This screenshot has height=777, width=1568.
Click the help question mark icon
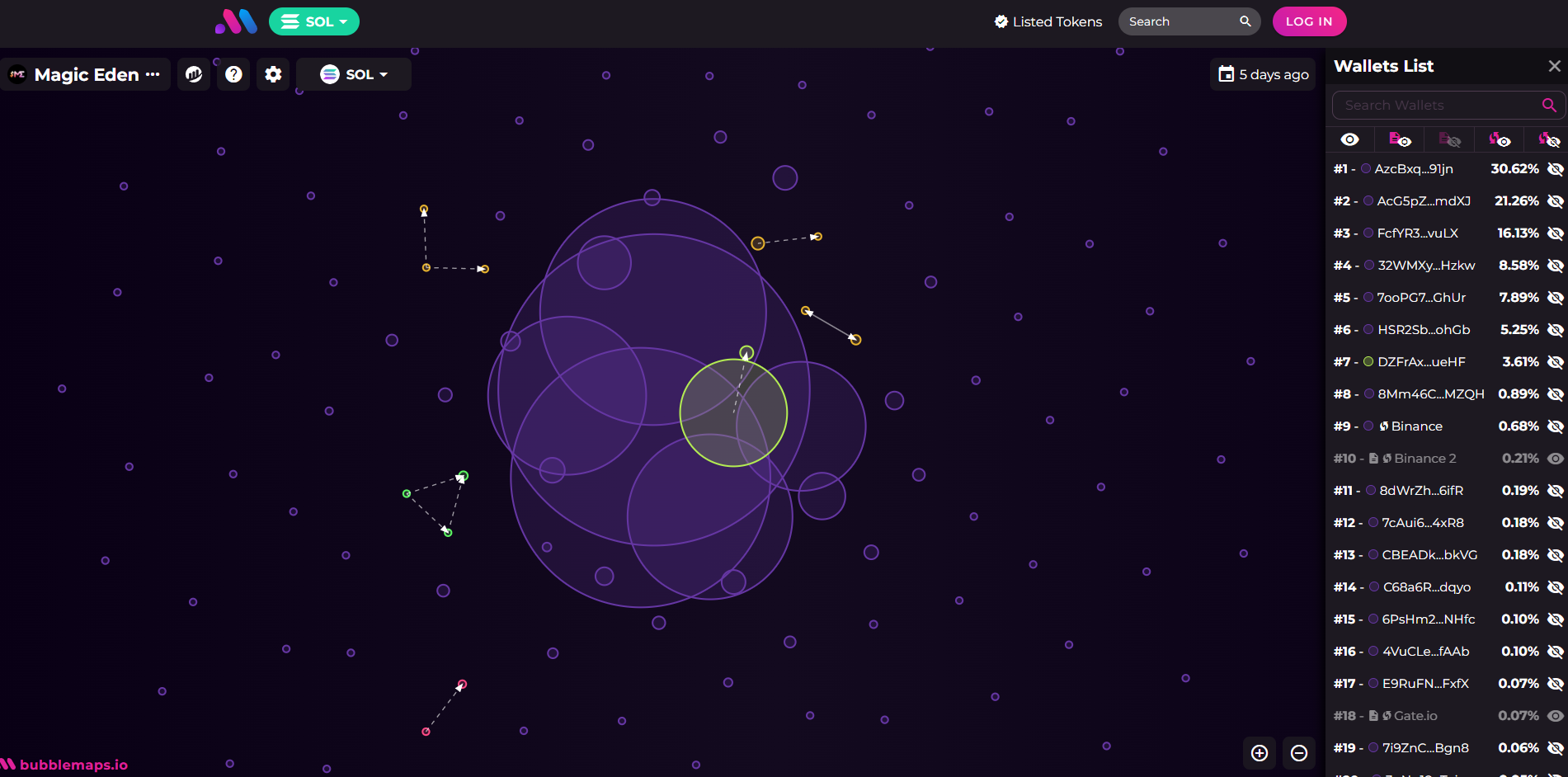pos(233,74)
